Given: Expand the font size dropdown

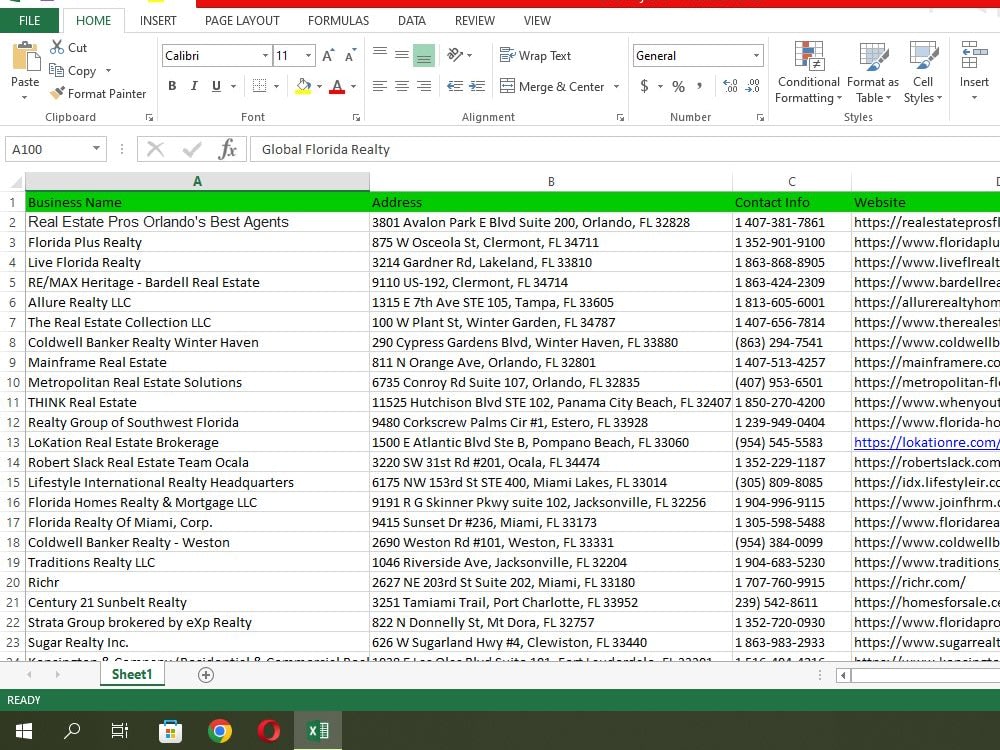Looking at the screenshot, I should tap(309, 55).
